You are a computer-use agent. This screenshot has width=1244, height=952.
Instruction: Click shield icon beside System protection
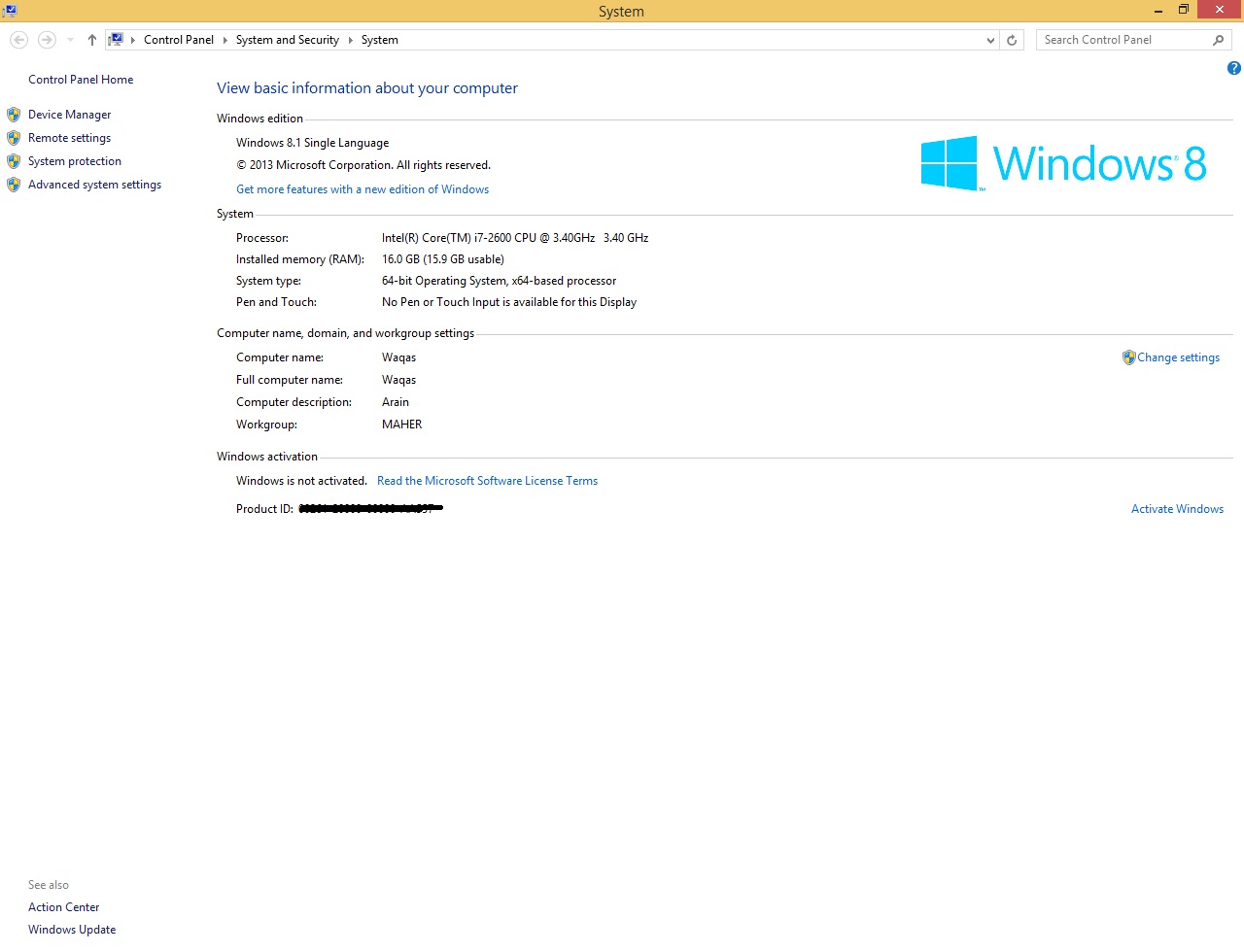point(14,161)
